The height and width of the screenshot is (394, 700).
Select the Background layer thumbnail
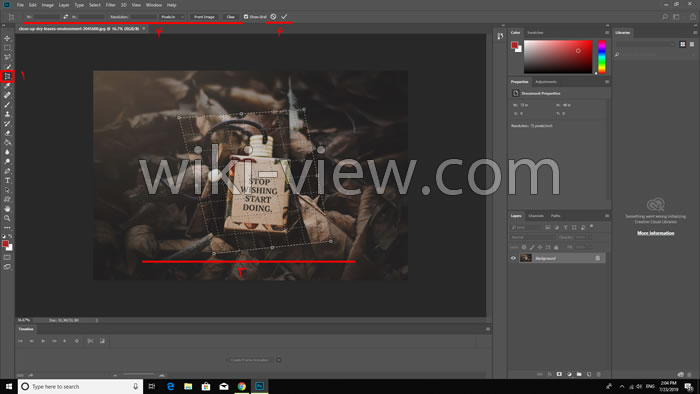(526, 258)
